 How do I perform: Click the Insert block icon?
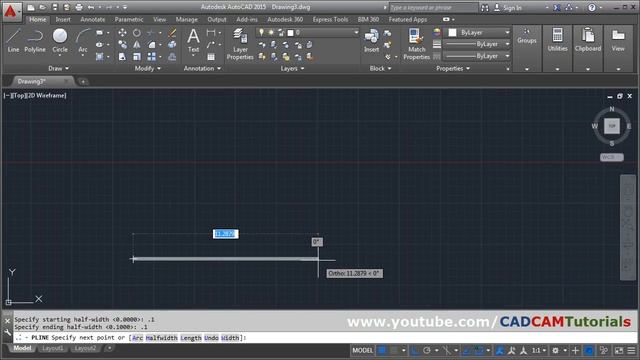[371, 40]
